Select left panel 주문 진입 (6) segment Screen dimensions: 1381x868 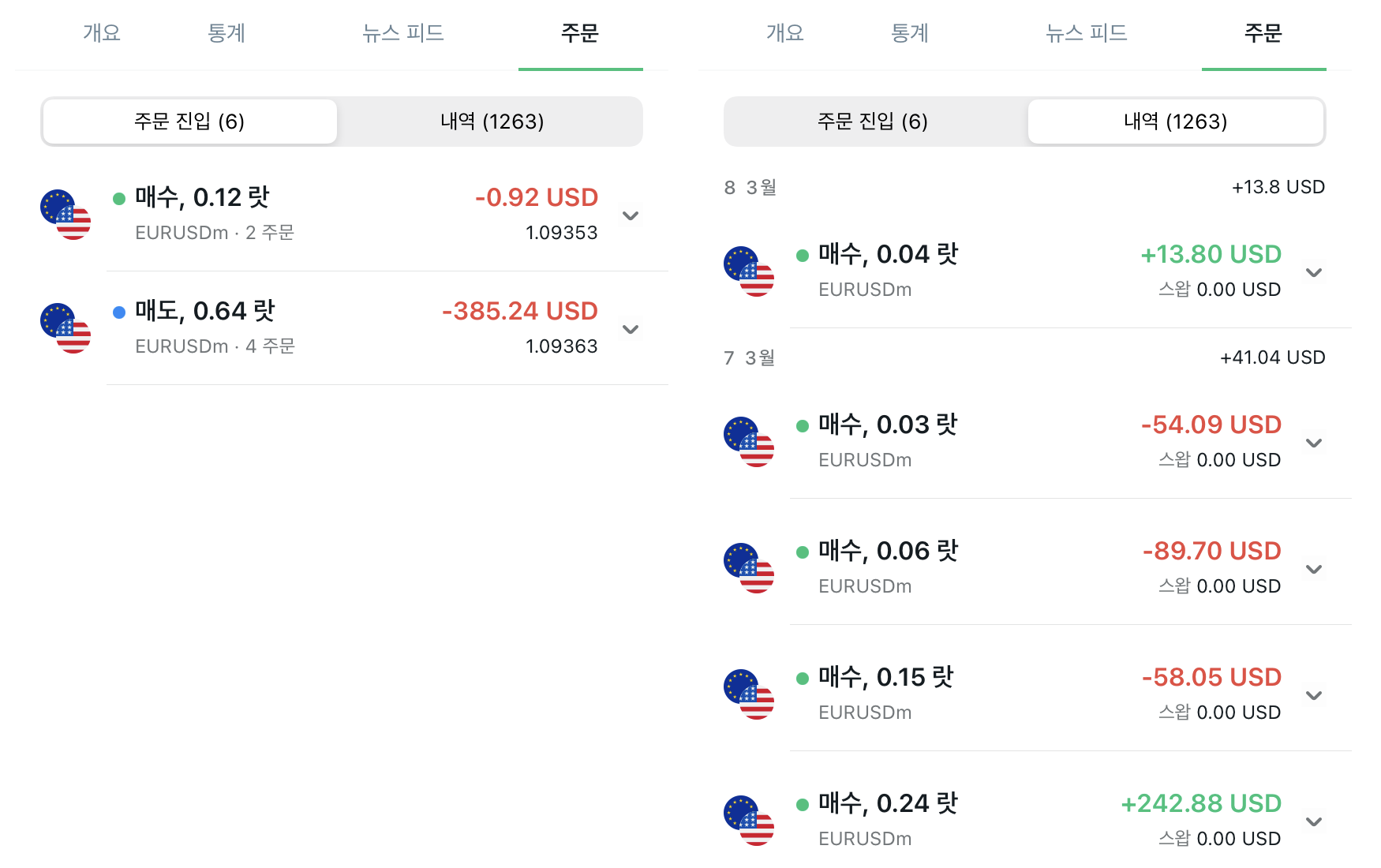coord(189,122)
